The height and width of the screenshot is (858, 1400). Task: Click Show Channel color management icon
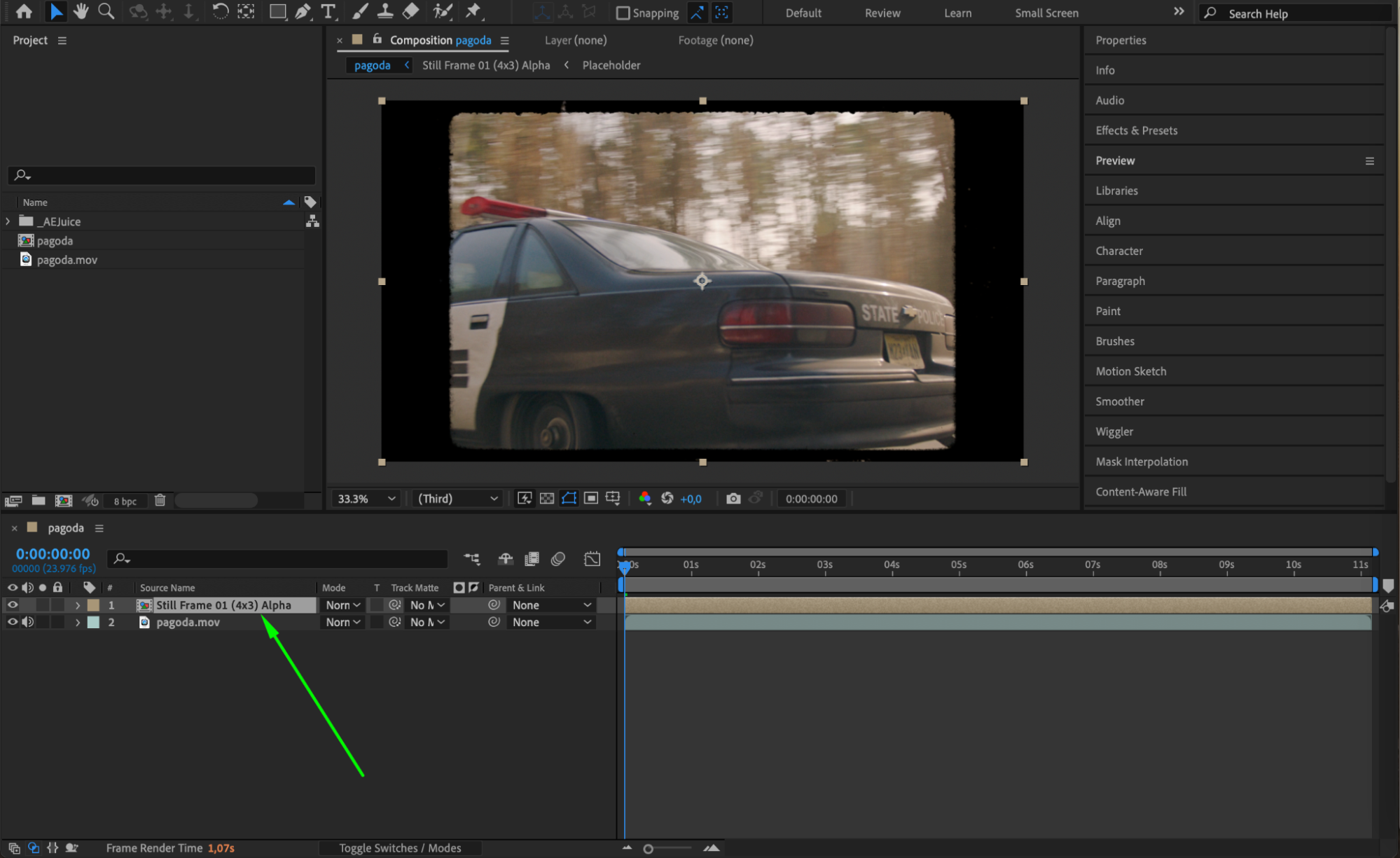click(644, 499)
